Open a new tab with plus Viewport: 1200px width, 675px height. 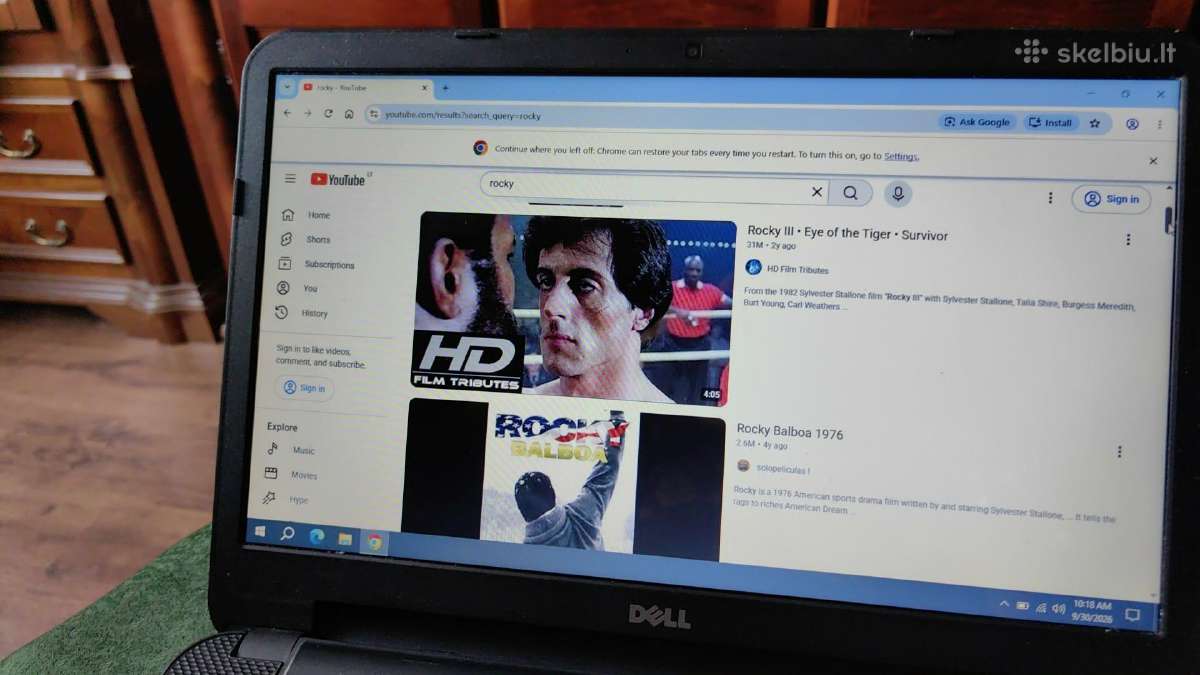click(x=446, y=88)
